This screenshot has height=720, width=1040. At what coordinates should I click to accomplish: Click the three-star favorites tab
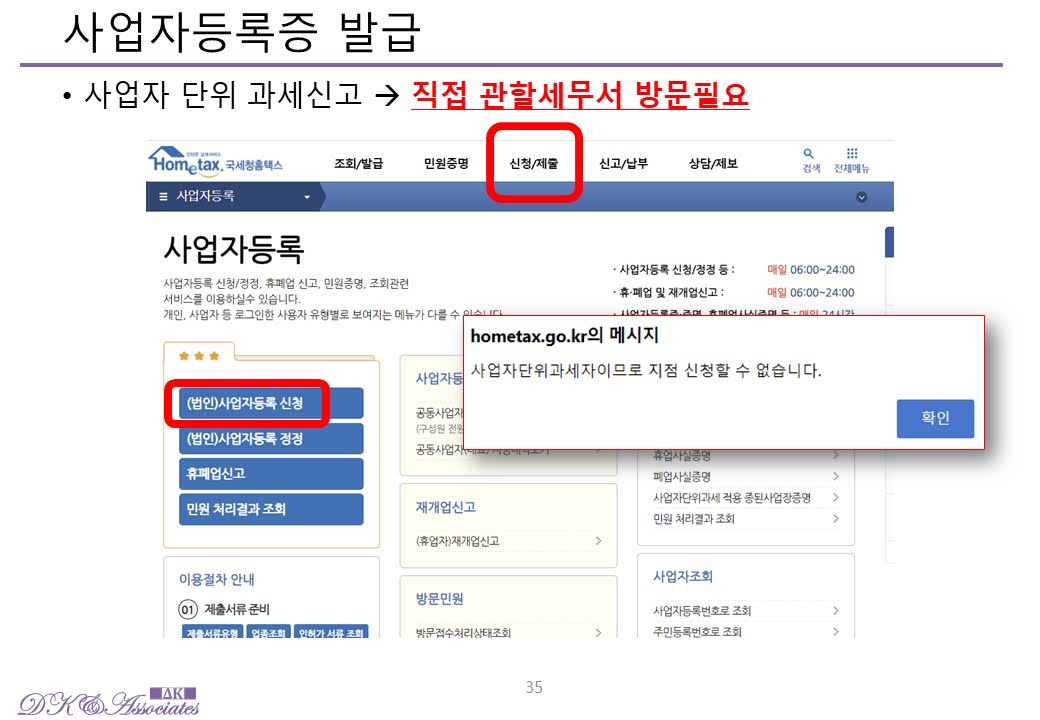coord(199,356)
